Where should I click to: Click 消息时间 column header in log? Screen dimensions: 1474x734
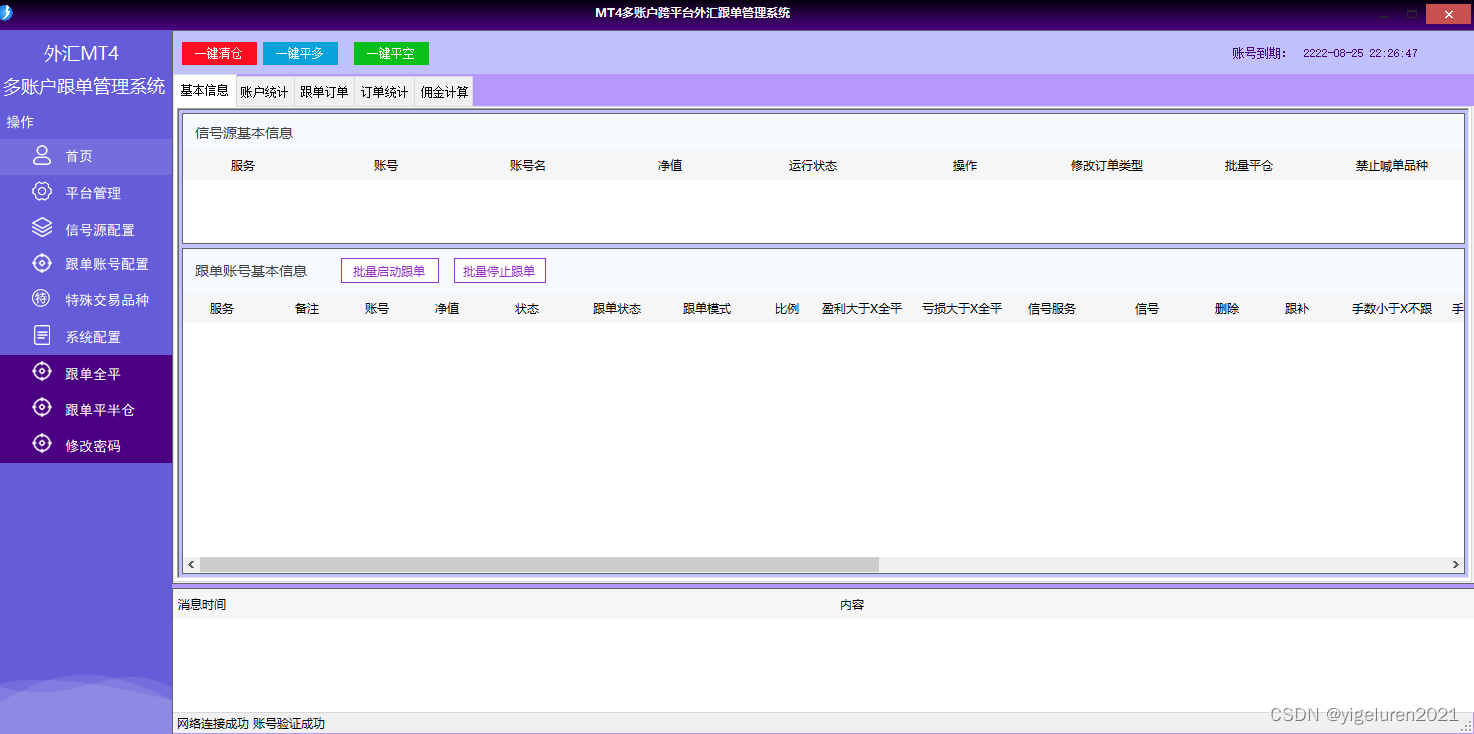click(202, 605)
